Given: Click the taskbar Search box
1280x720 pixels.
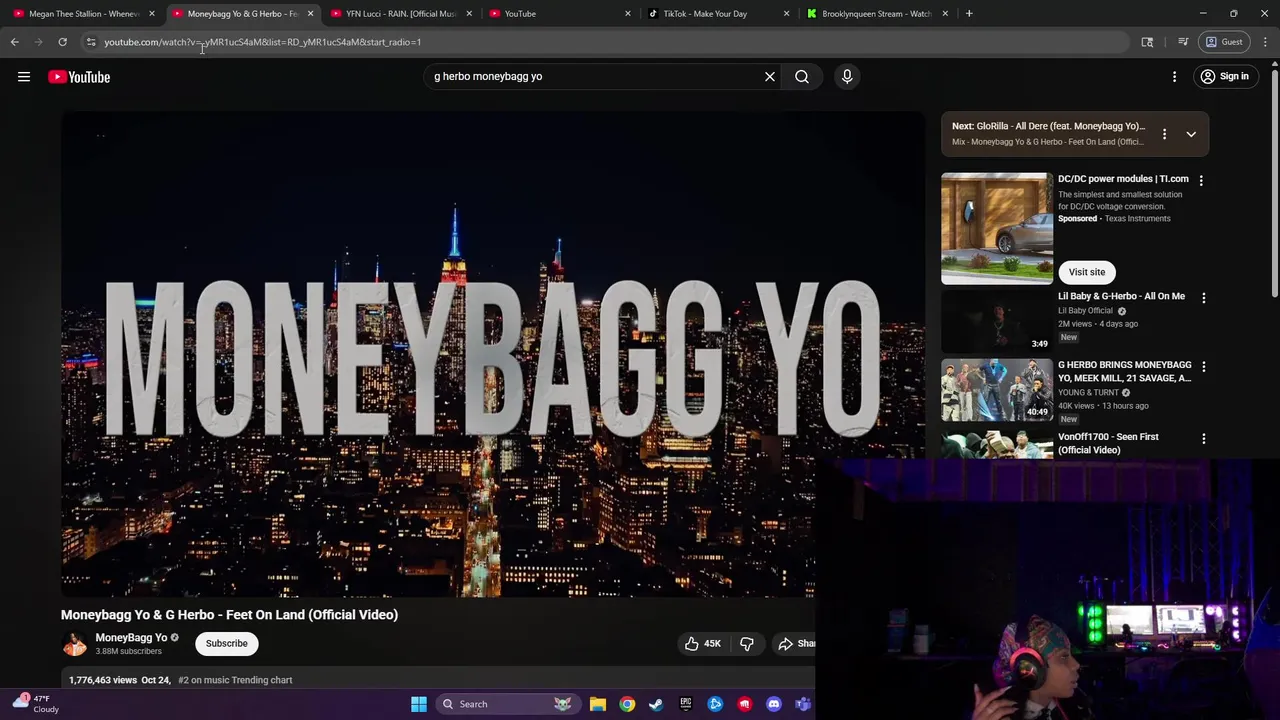Looking at the screenshot, I should [x=510, y=704].
